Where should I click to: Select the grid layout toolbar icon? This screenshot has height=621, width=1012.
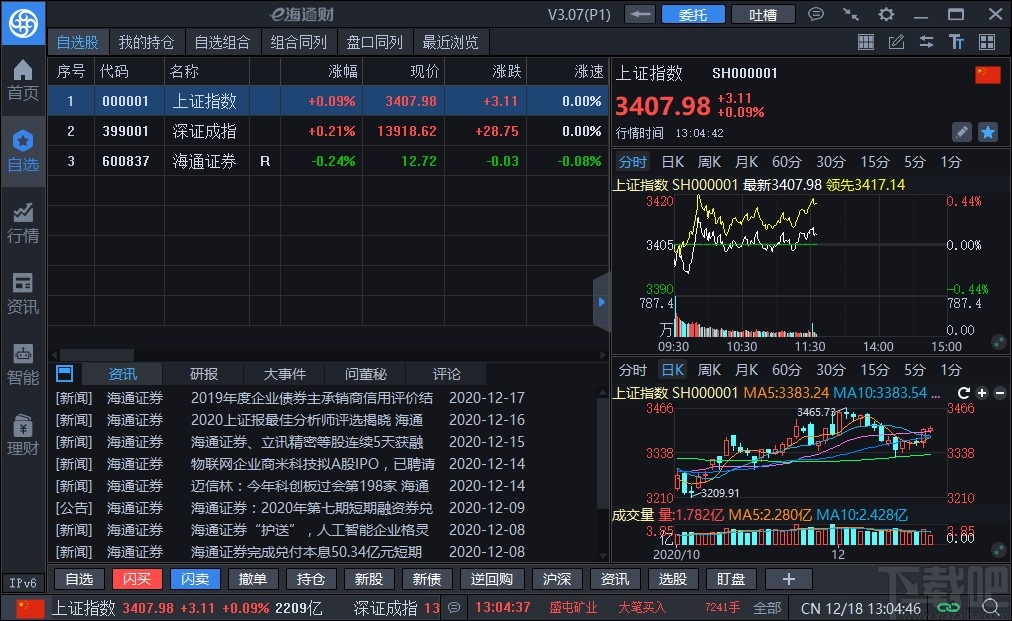(x=866, y=42)
